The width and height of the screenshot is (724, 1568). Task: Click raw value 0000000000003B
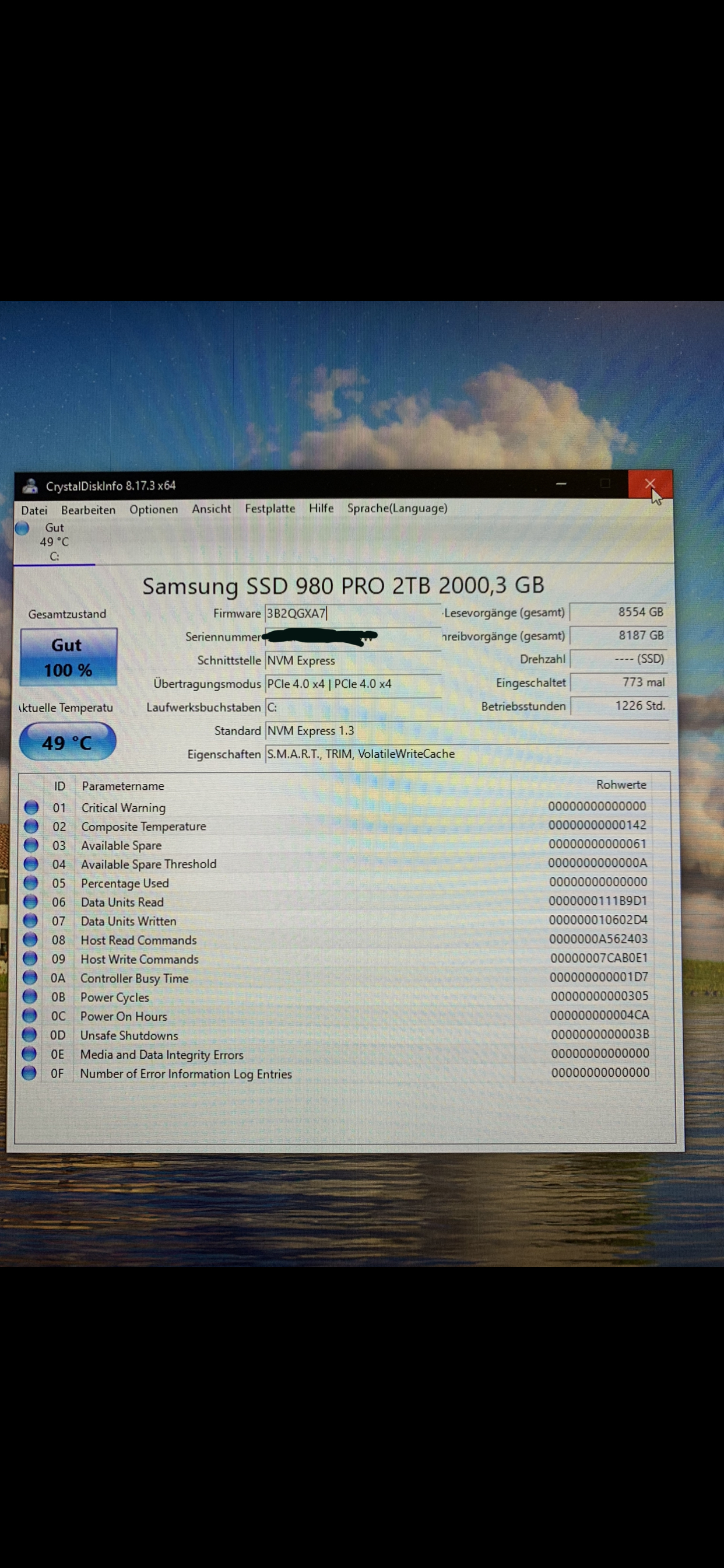click(x=600, y=1034)
